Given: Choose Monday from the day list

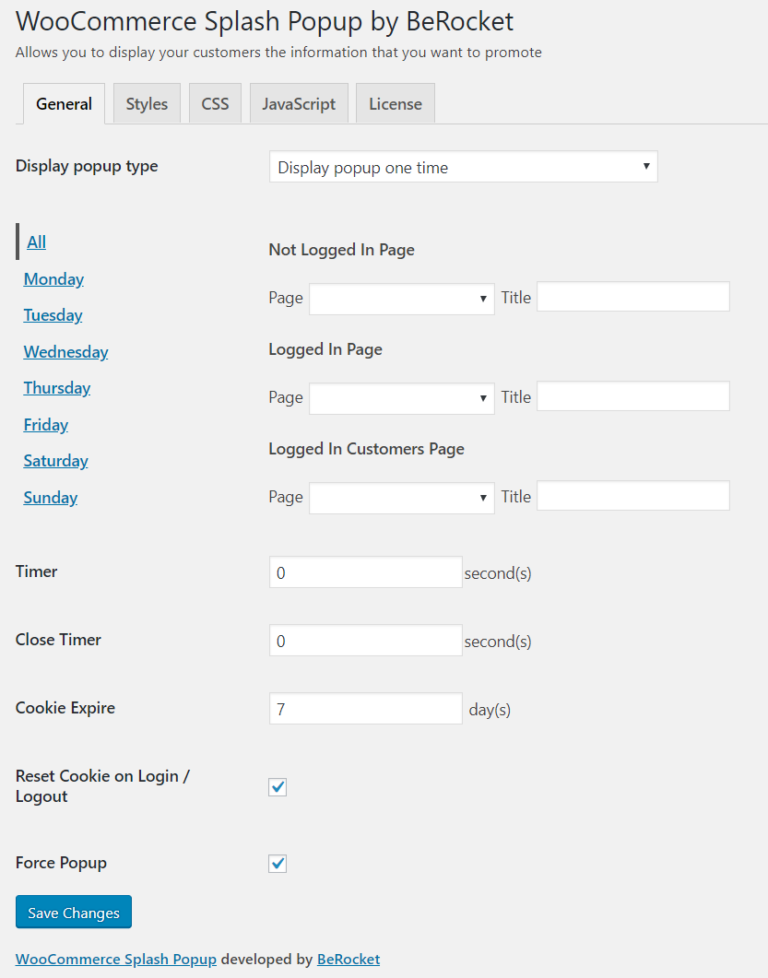Looking at the screenshot, I should click(x=53, y=279).
